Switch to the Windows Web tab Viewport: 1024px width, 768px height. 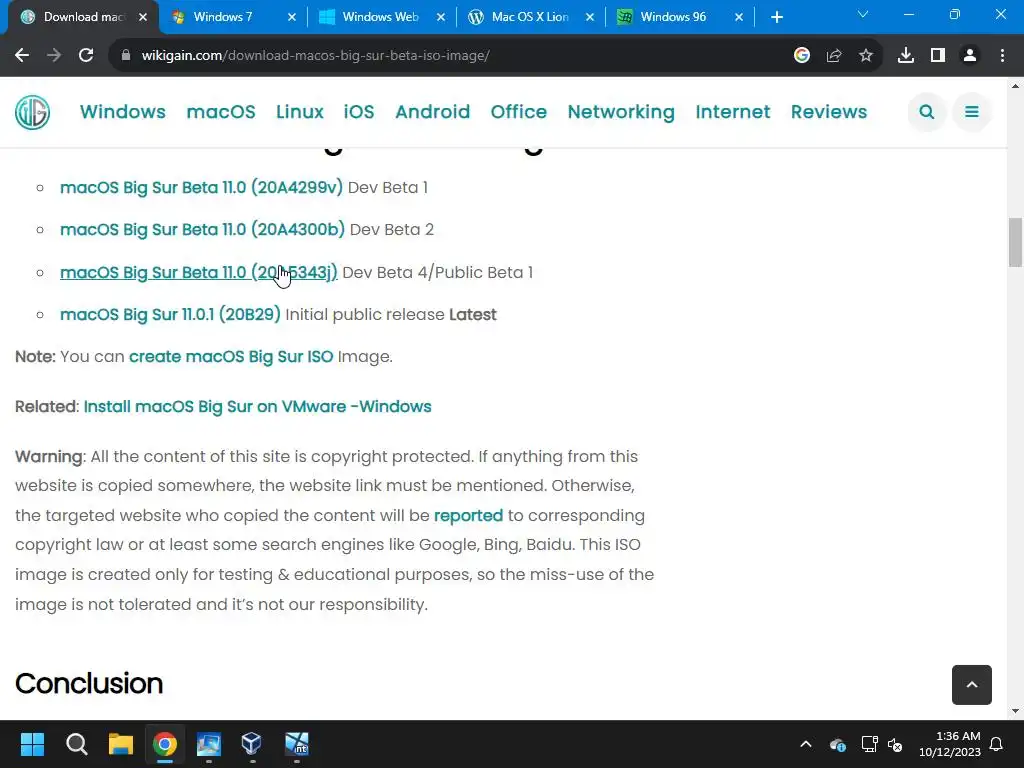tap(380, 17)
